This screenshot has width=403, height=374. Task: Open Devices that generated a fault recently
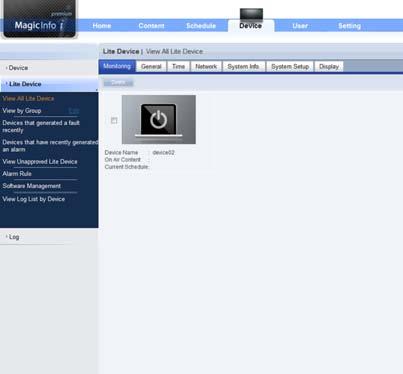click(x=41, y=126)
